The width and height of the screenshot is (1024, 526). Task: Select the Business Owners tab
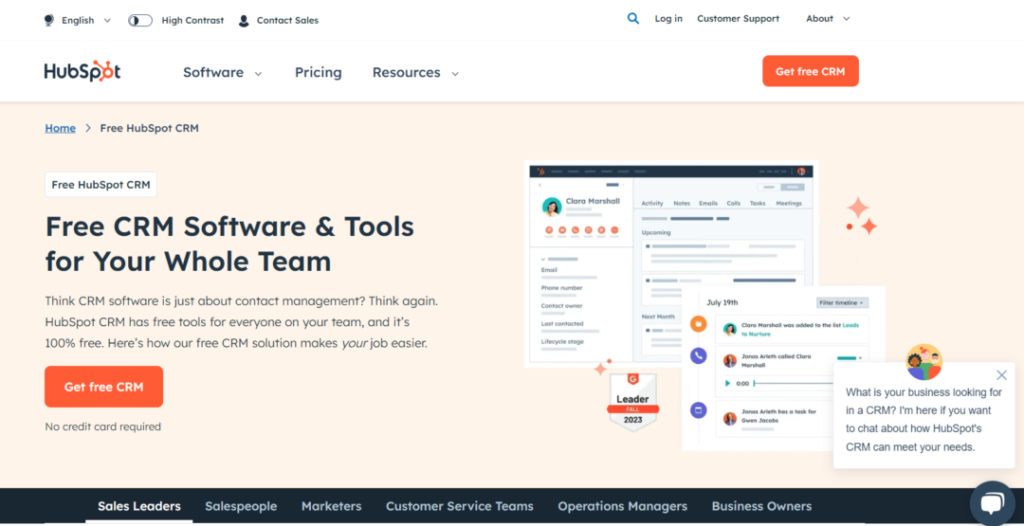[x=761, y=506]
